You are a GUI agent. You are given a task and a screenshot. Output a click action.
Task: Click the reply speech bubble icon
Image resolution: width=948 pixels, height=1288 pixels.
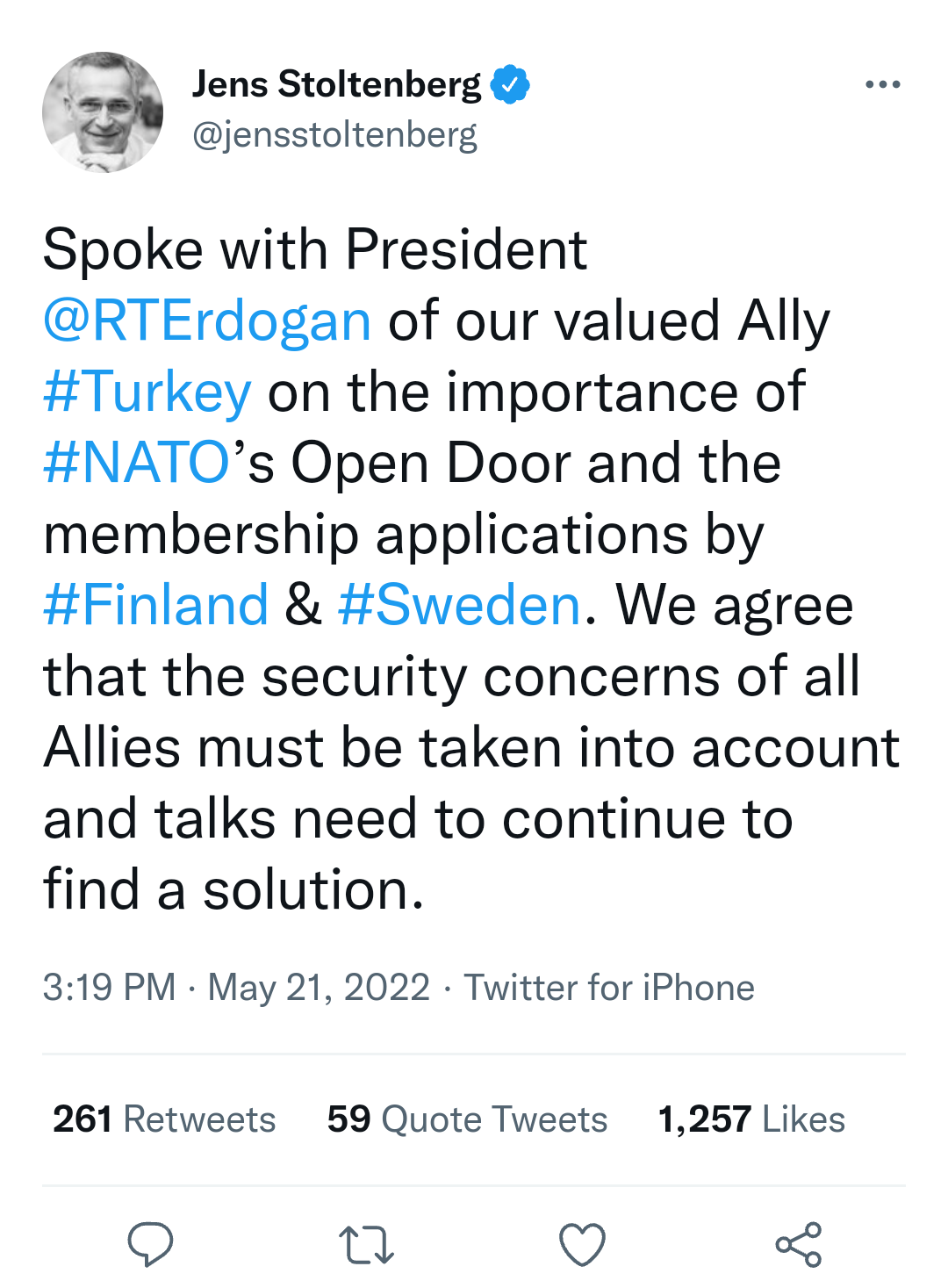(150, 1244)
